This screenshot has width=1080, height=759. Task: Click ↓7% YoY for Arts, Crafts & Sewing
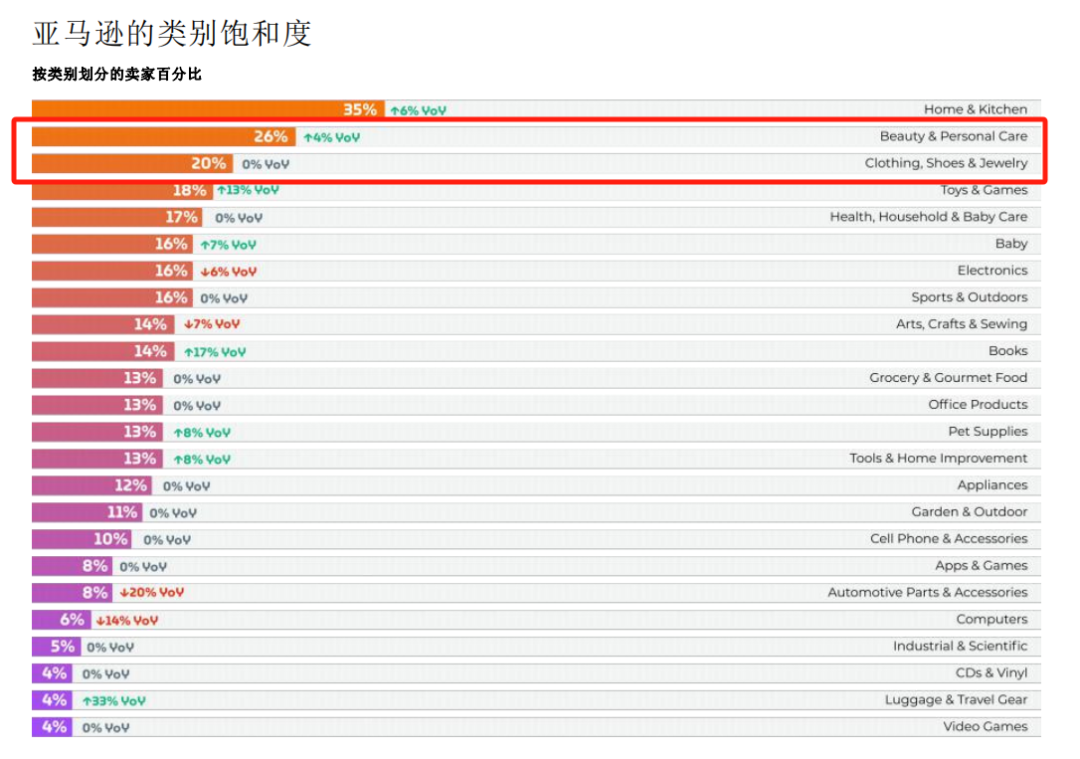[211, 324]
